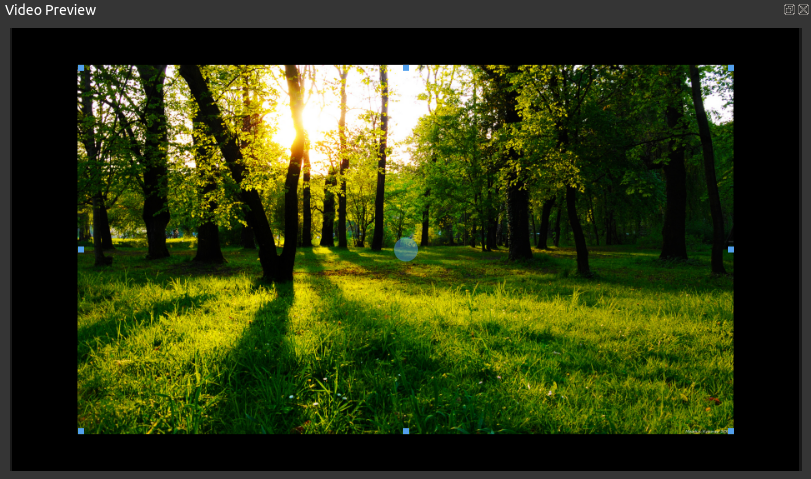
Task: Click the bottom-left corner resize handle
Action: click(x=81, y=431)
